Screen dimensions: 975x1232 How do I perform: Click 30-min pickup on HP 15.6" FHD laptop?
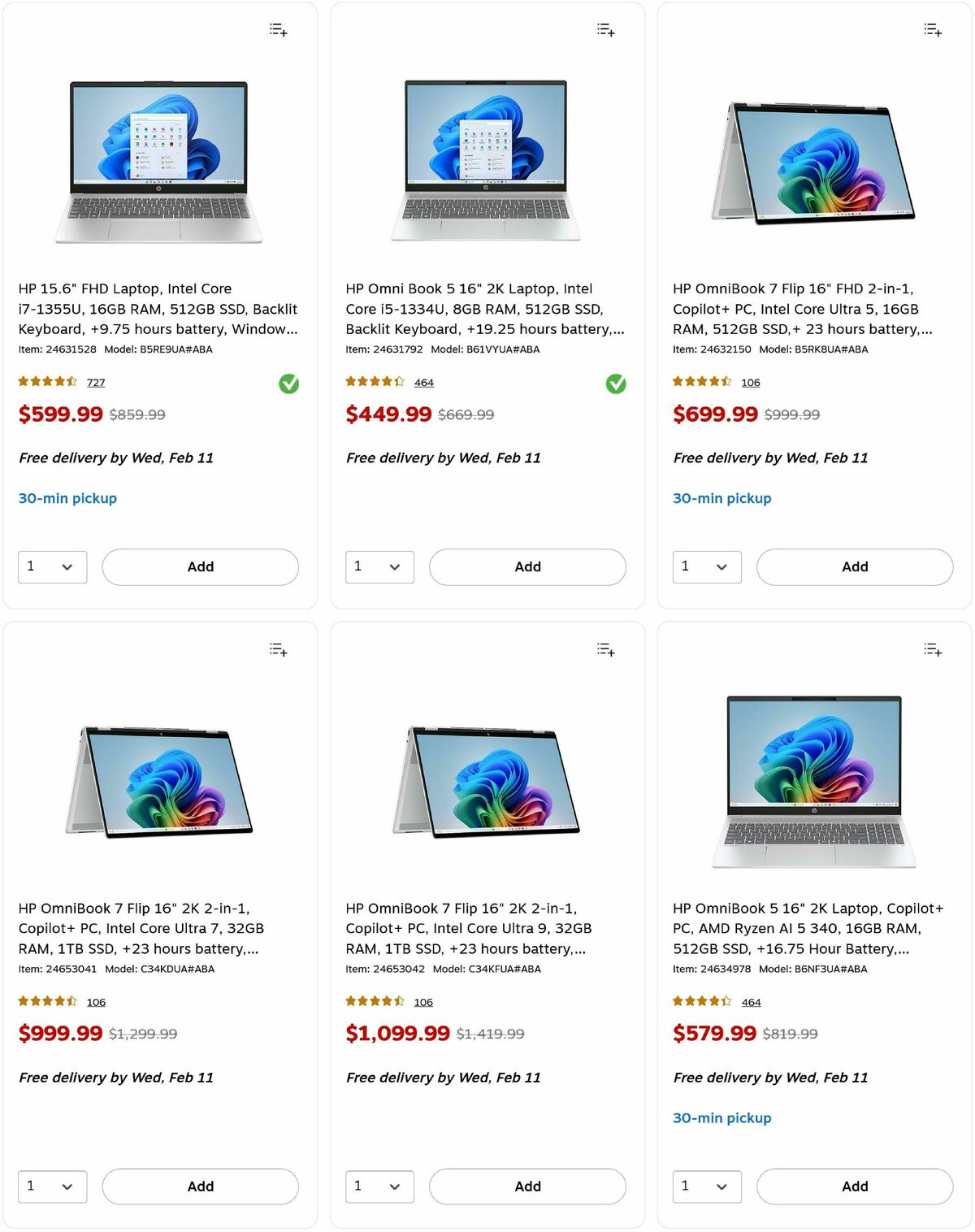tap(67, 498)
